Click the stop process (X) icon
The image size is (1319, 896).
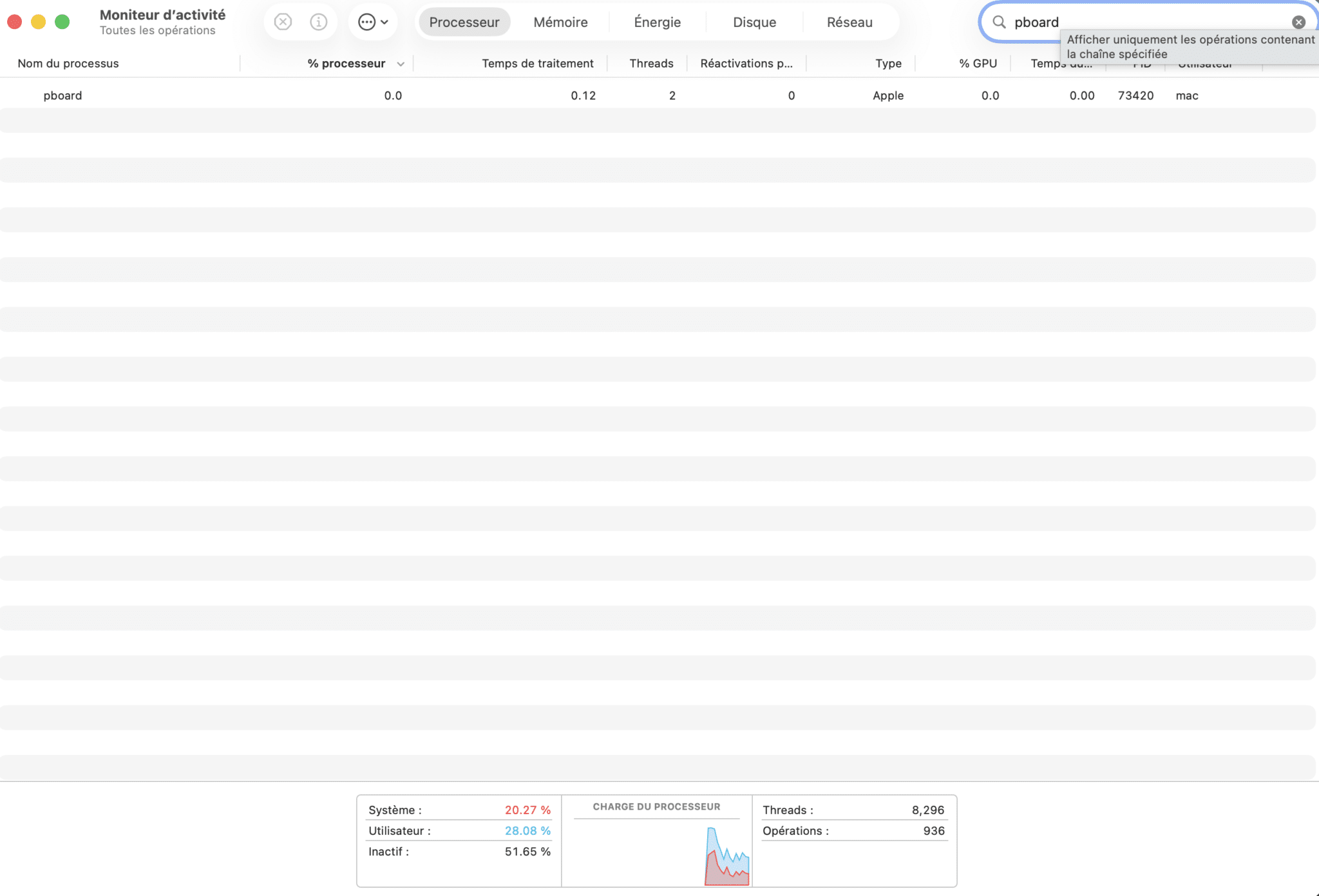pos(283,22)
